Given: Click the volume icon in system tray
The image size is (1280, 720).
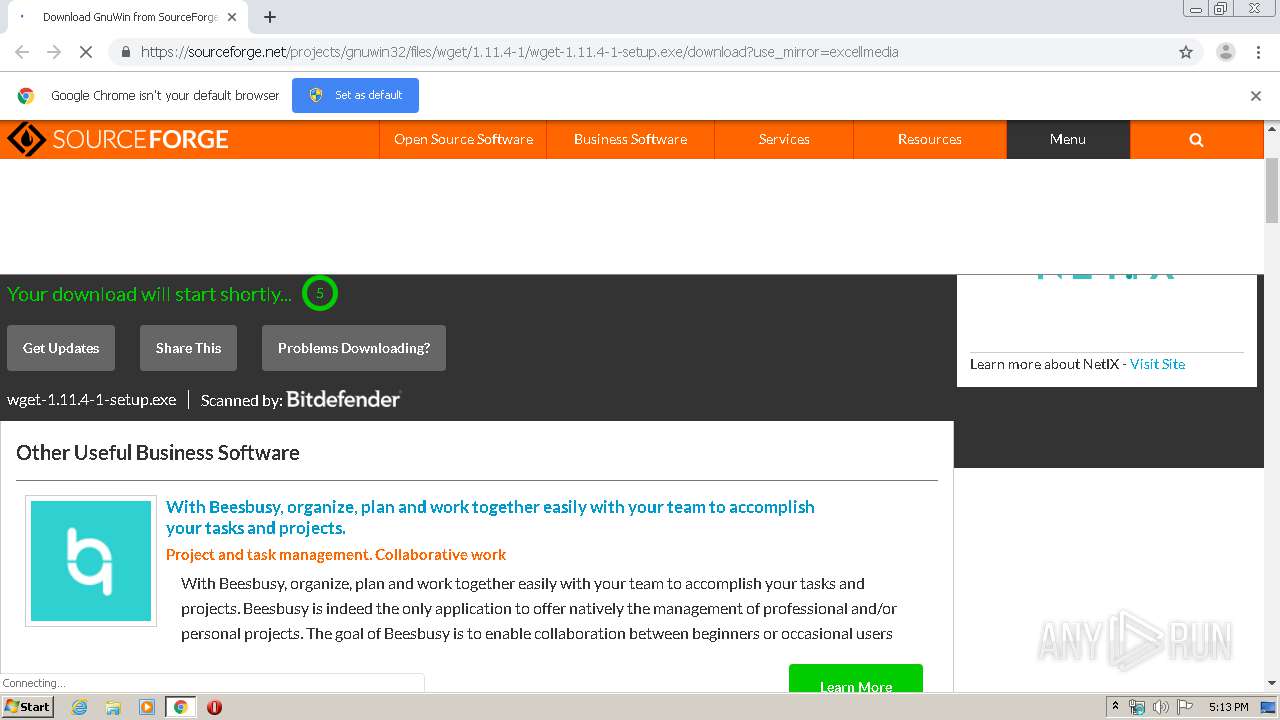Looking at the screenshot, I should [1161, 707].
